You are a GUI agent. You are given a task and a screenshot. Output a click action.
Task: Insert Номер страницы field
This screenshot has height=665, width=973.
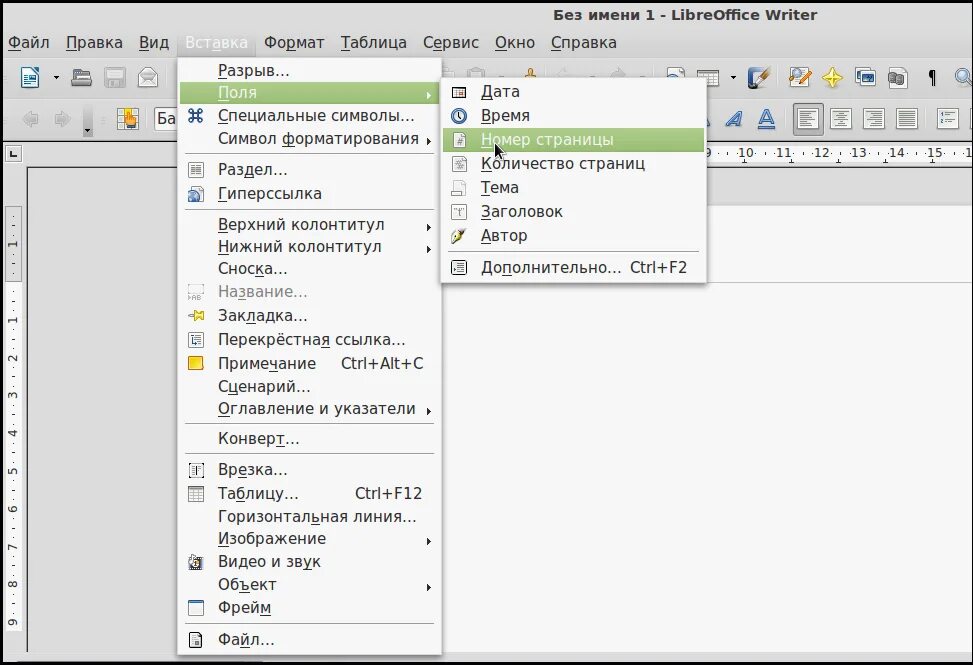point(573,140)
